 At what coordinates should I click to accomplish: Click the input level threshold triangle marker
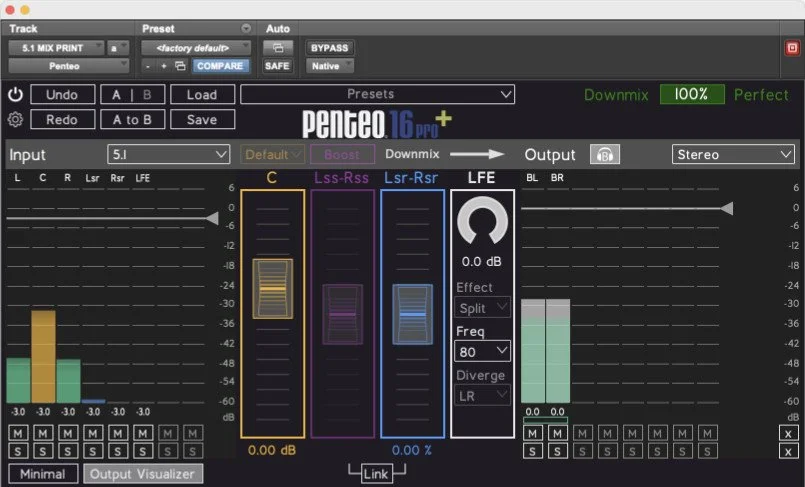213,219
